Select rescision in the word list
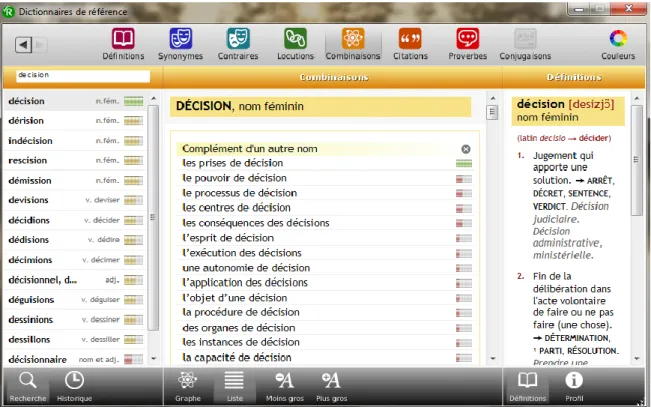Screen dimensions: 651x407 76,160
